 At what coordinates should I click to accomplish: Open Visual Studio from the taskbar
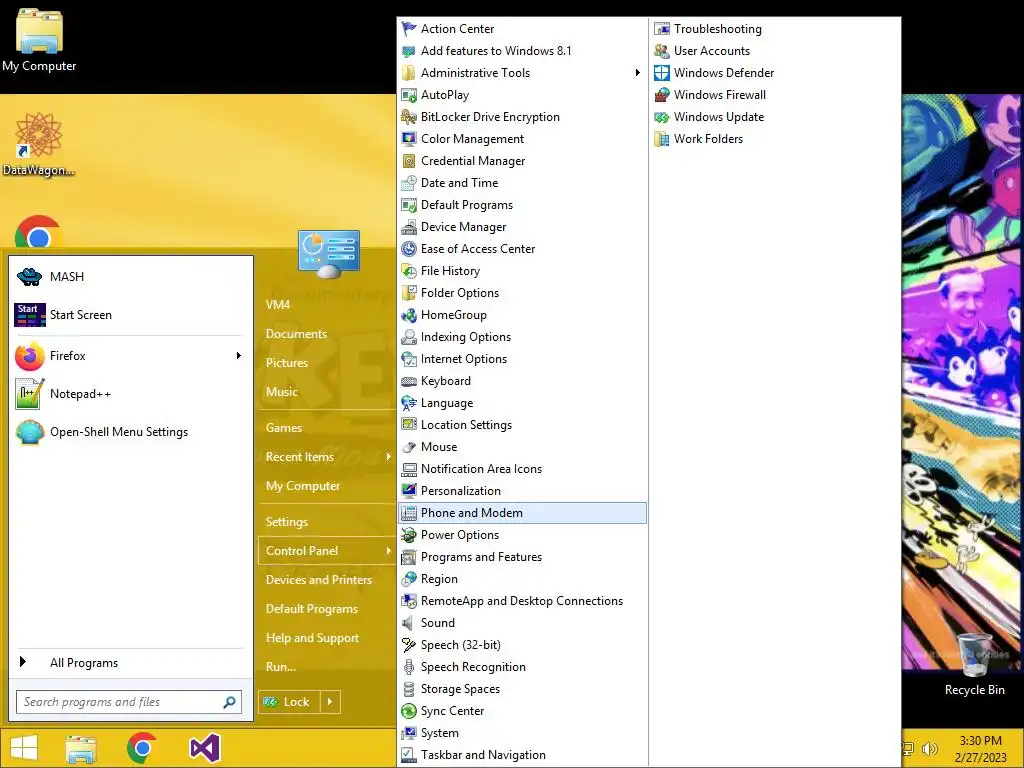(x=204, y=748)
